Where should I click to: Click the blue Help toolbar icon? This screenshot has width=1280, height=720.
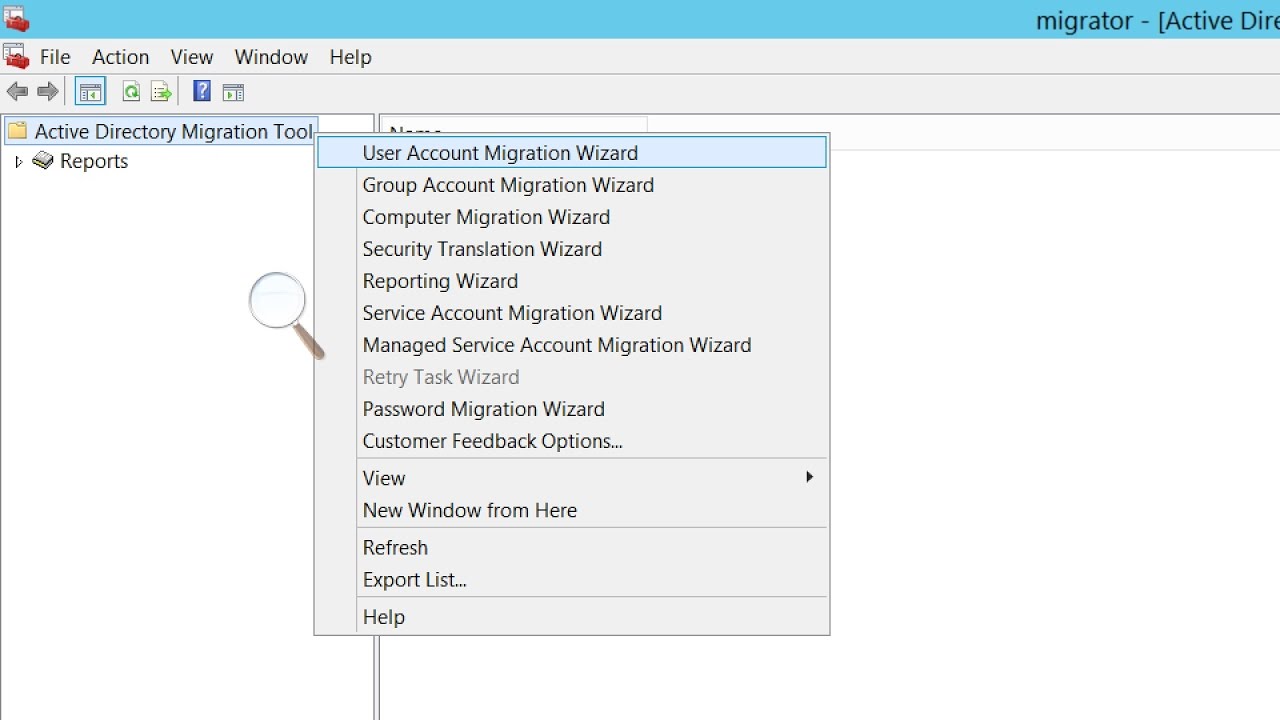point(202,91)
